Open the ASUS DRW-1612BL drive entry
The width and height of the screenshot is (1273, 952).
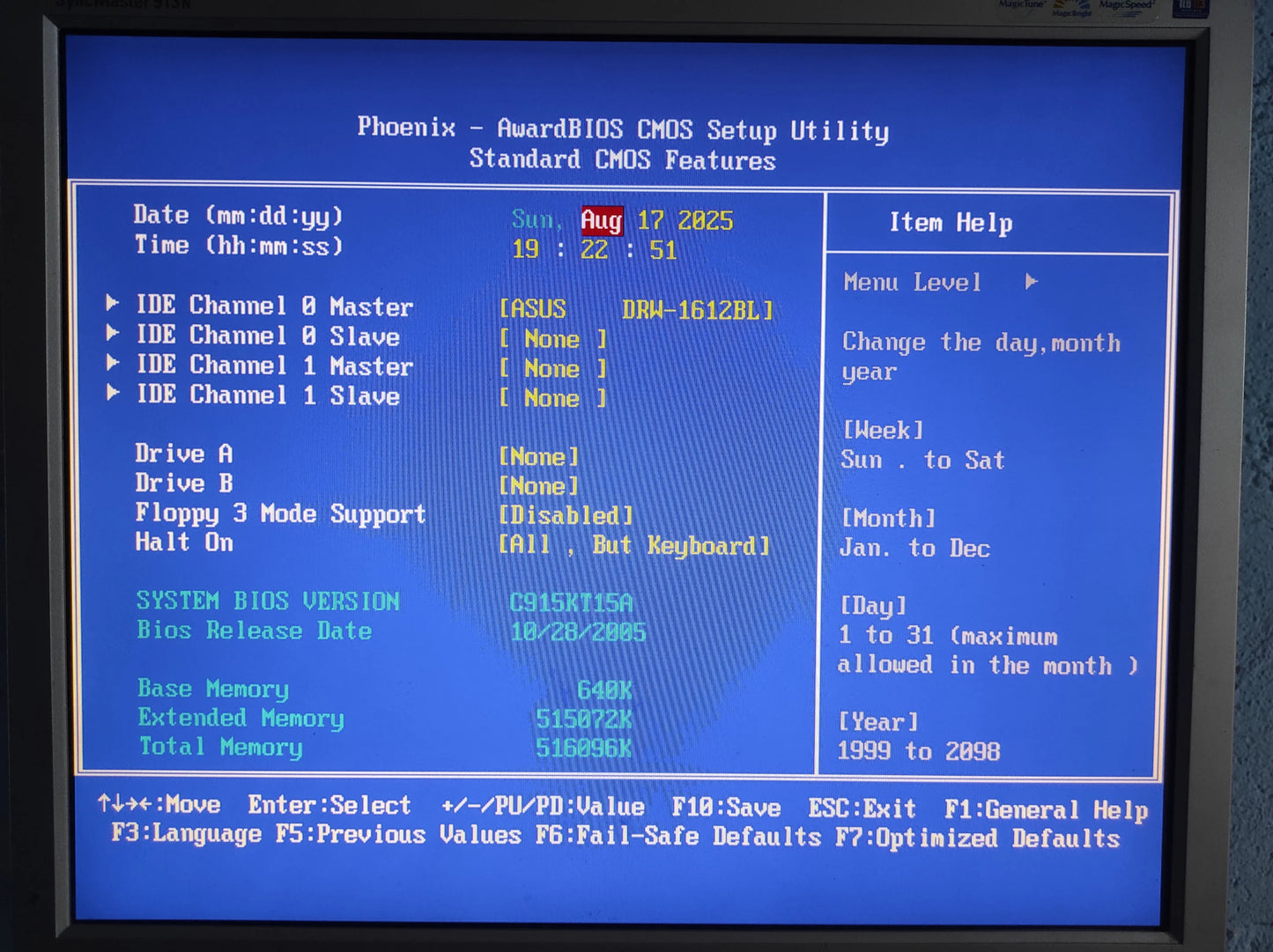pos(636,310)
